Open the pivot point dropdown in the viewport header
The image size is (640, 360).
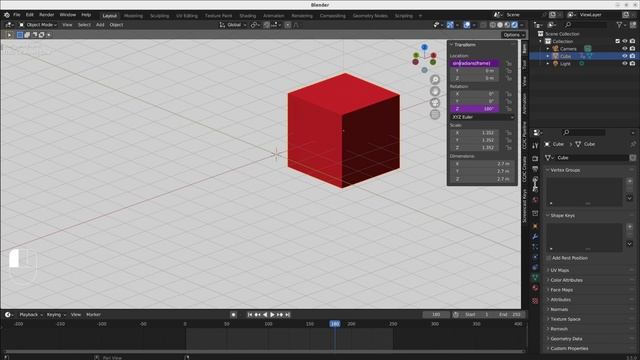pos(255,25)
